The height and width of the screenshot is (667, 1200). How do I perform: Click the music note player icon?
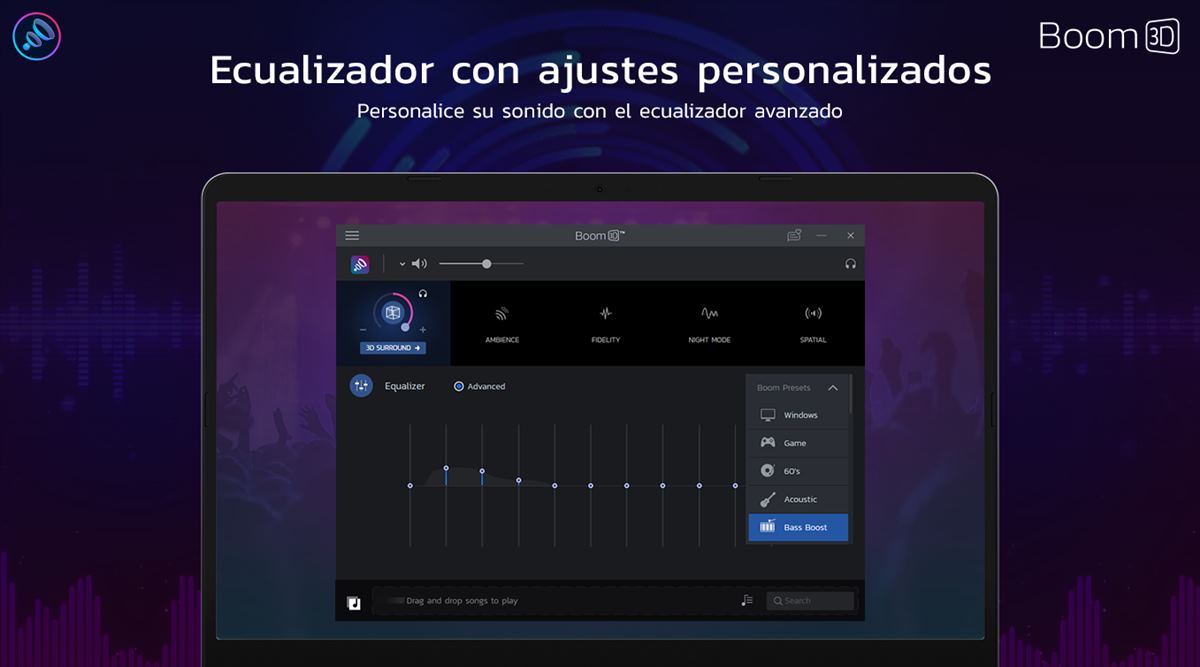(x=354, y=602)
